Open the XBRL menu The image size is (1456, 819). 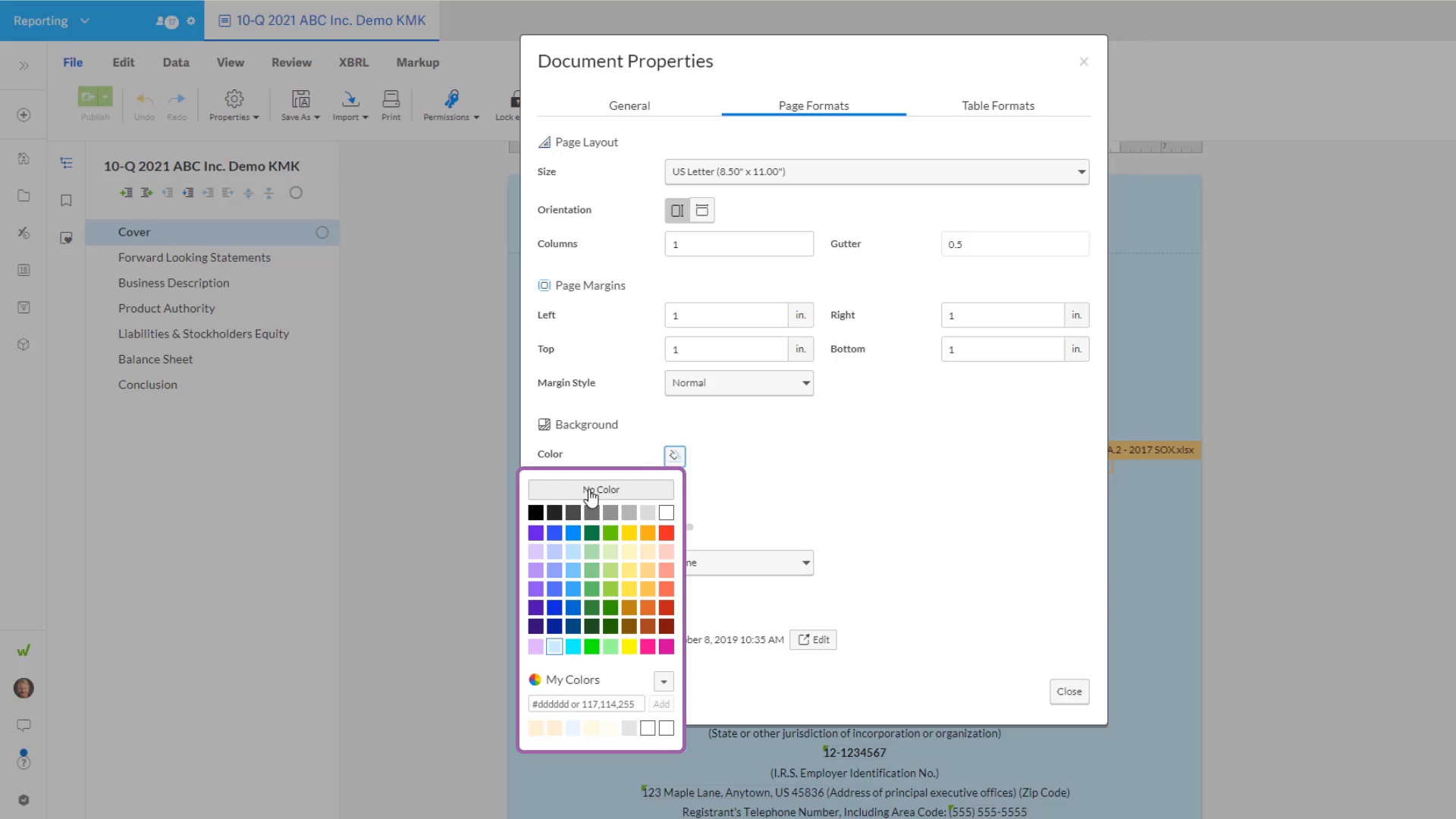click(353, 62)
